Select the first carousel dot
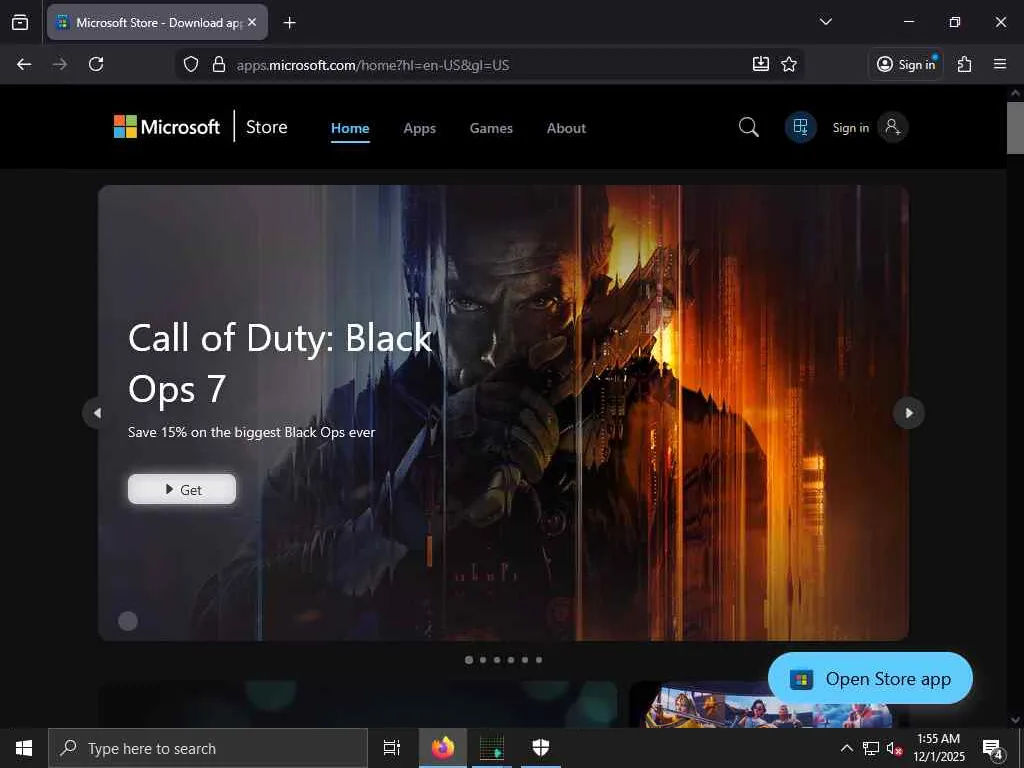 coord(469,660)
